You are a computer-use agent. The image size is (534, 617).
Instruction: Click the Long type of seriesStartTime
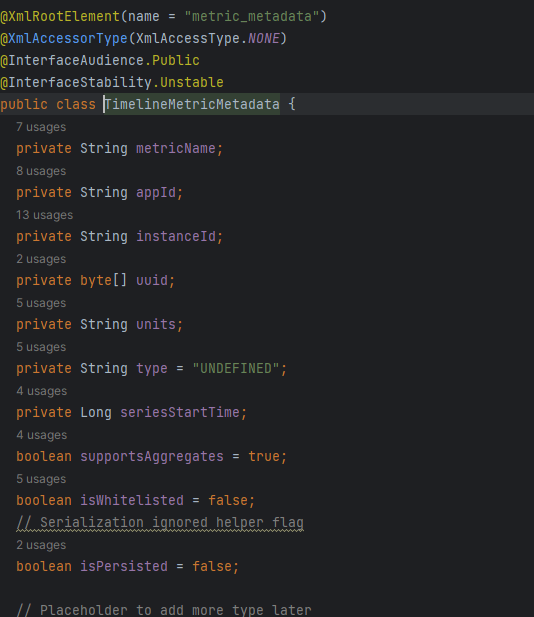click(96, 413)
